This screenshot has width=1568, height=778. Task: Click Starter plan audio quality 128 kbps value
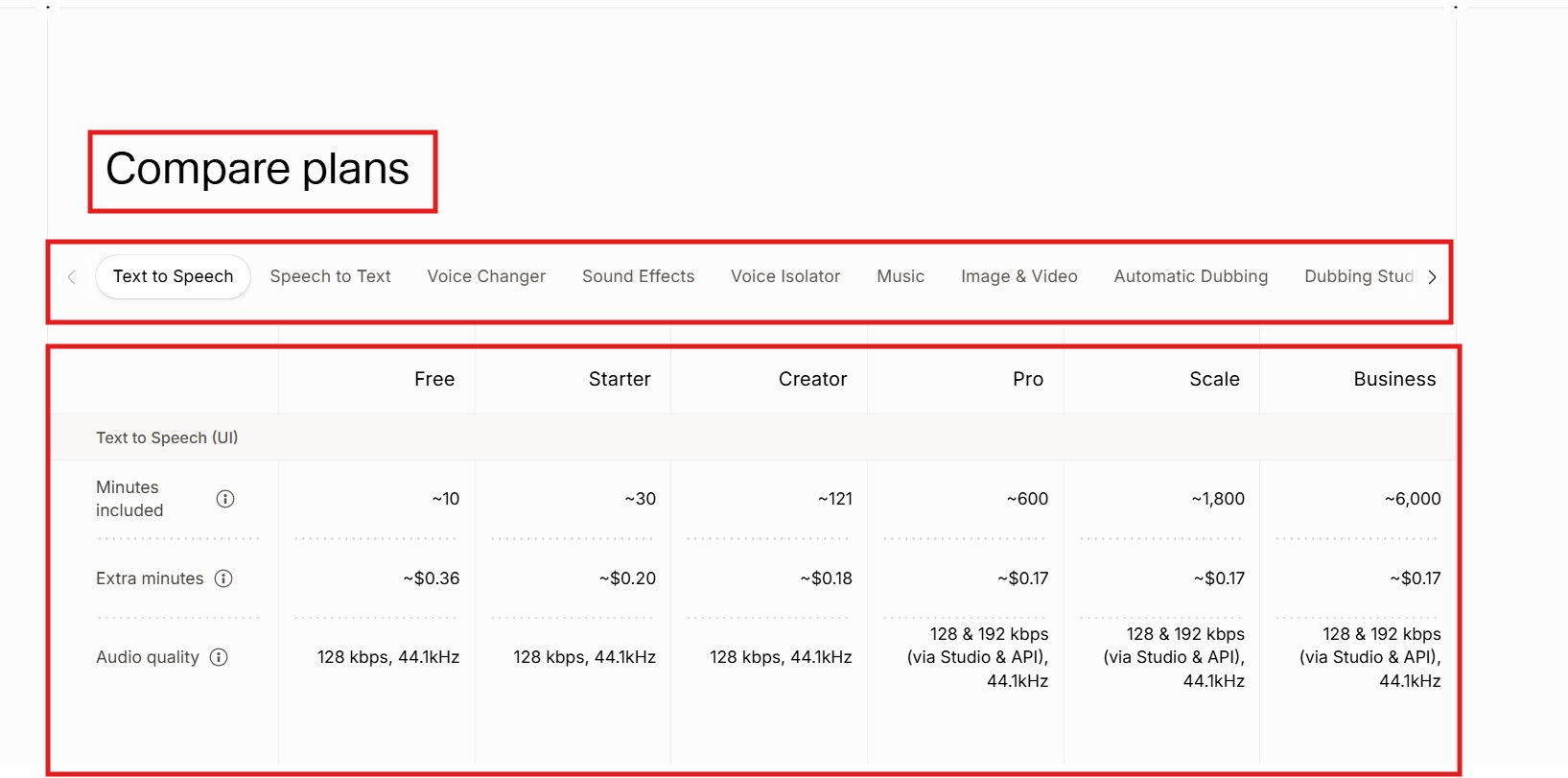(585, 657)
